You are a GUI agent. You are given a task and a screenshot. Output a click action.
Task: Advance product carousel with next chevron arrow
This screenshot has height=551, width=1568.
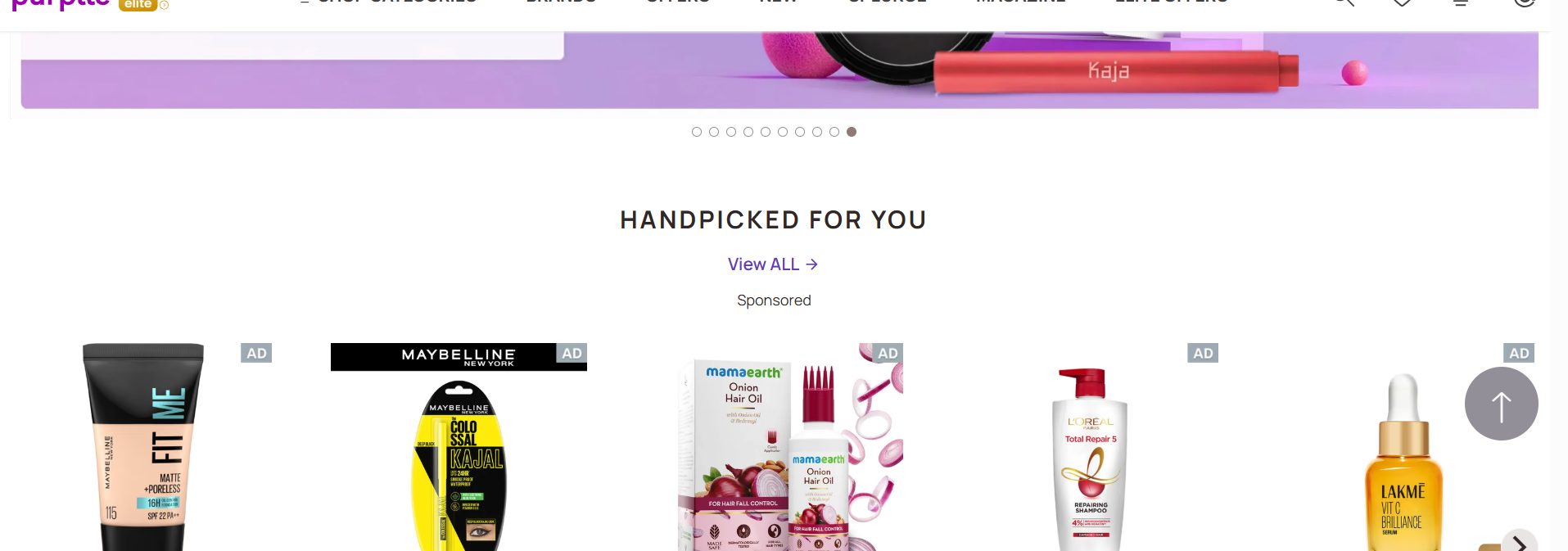[x=1520, y=542]
